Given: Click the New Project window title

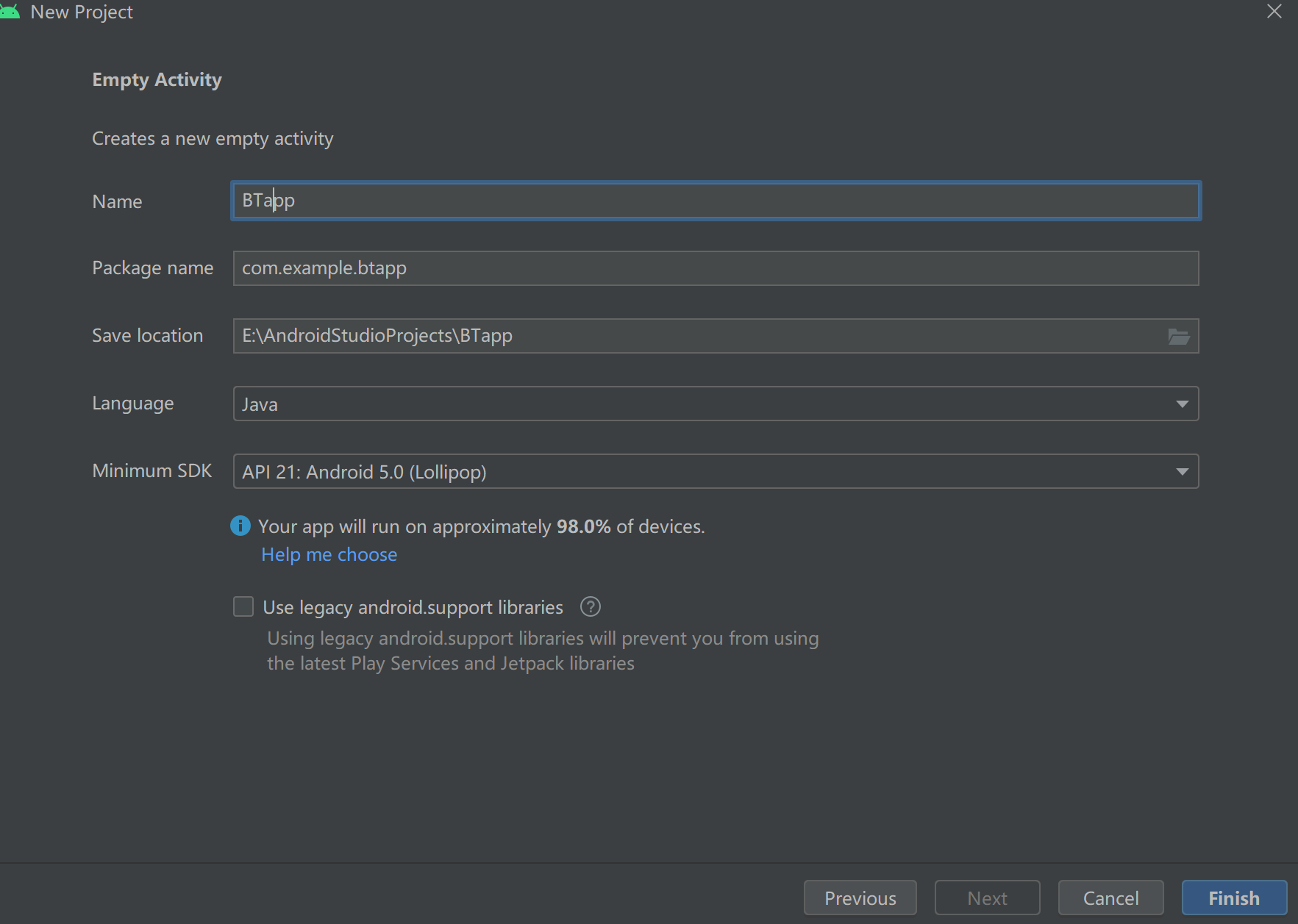Looking at the screenshot, I should (82, 12).
